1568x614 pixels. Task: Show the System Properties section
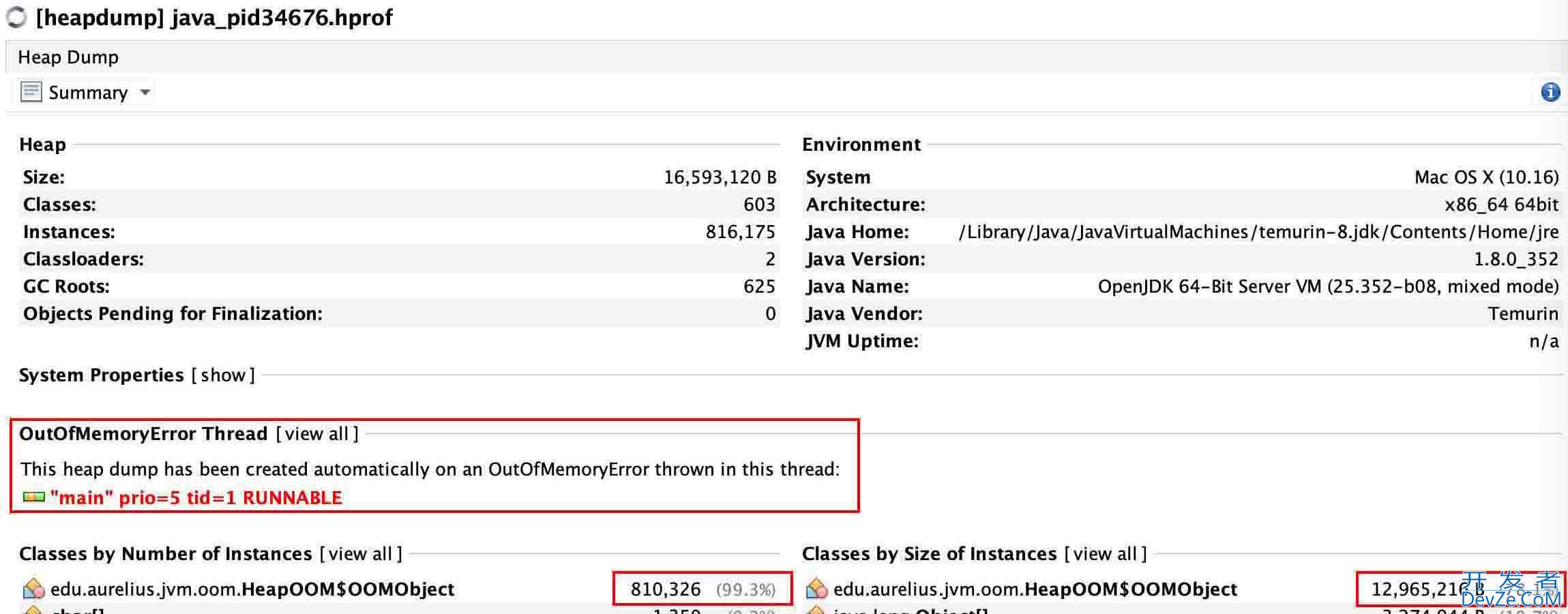tap(222, 375)
